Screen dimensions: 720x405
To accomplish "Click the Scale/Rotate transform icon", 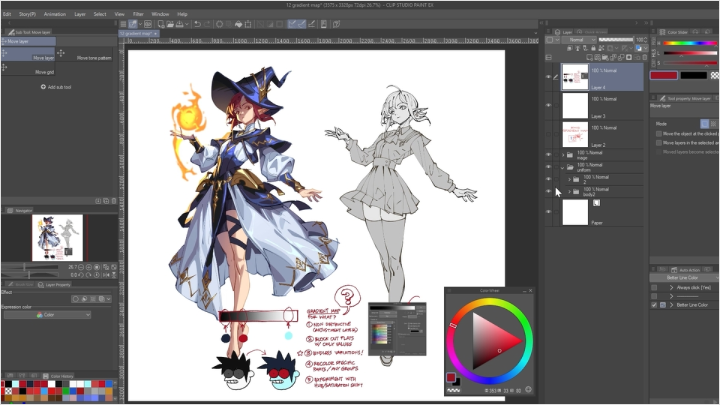I will [248, 24].
